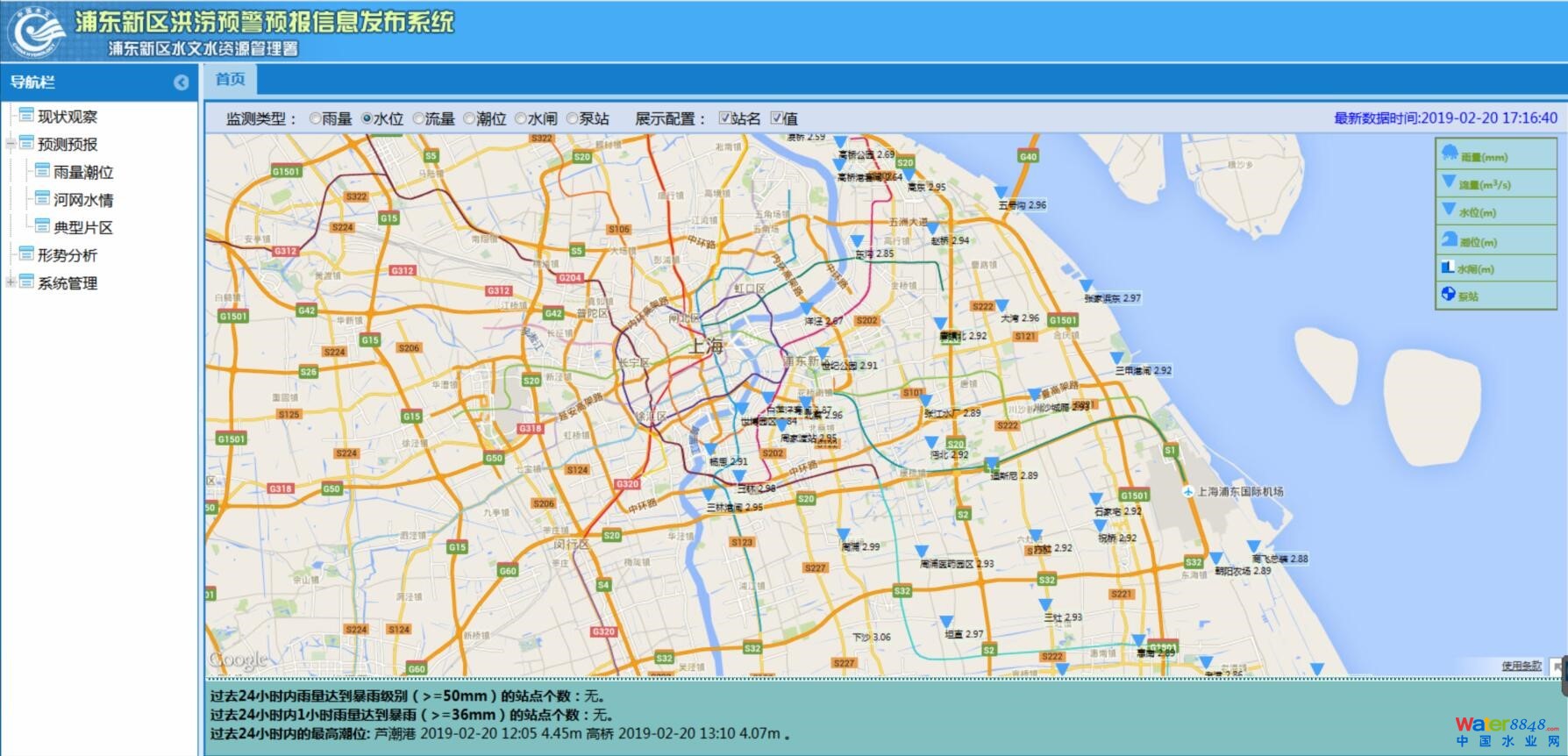Click the 流量(m³/s) triangle legend icon
Viewport: 1568px width, 756px height.
1449,182
